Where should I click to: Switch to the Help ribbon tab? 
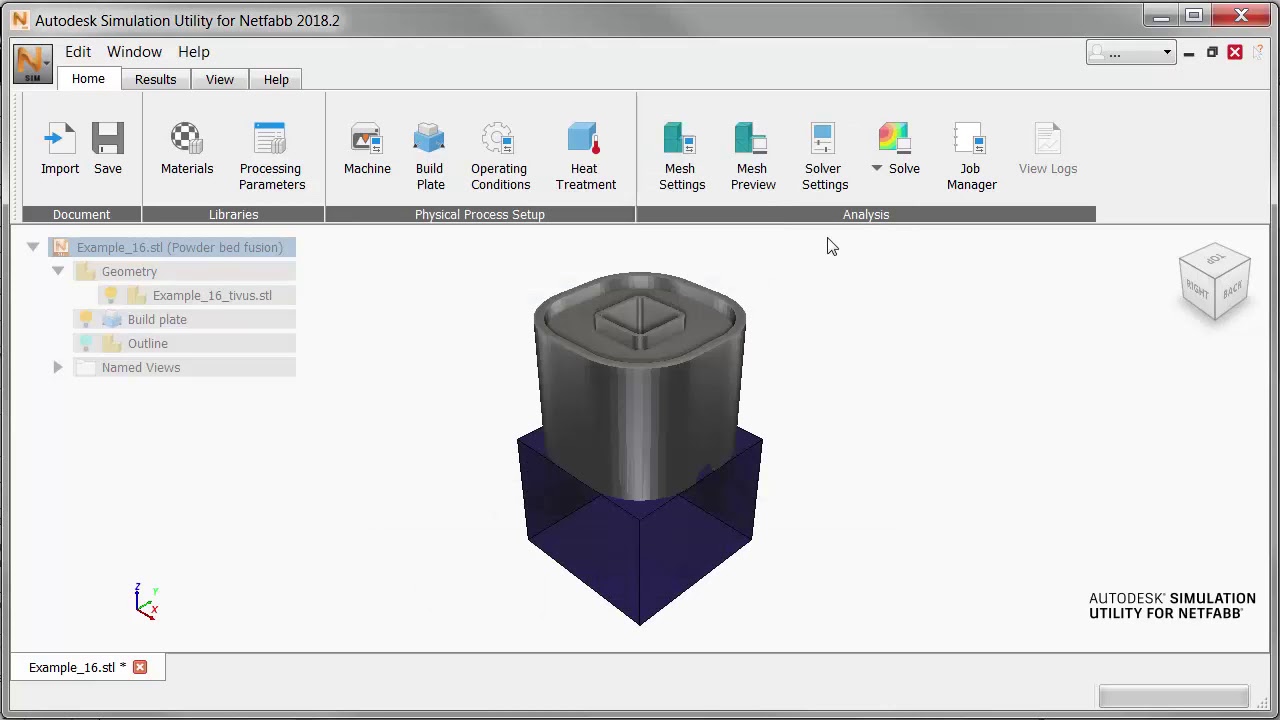(x=276, y=80)
